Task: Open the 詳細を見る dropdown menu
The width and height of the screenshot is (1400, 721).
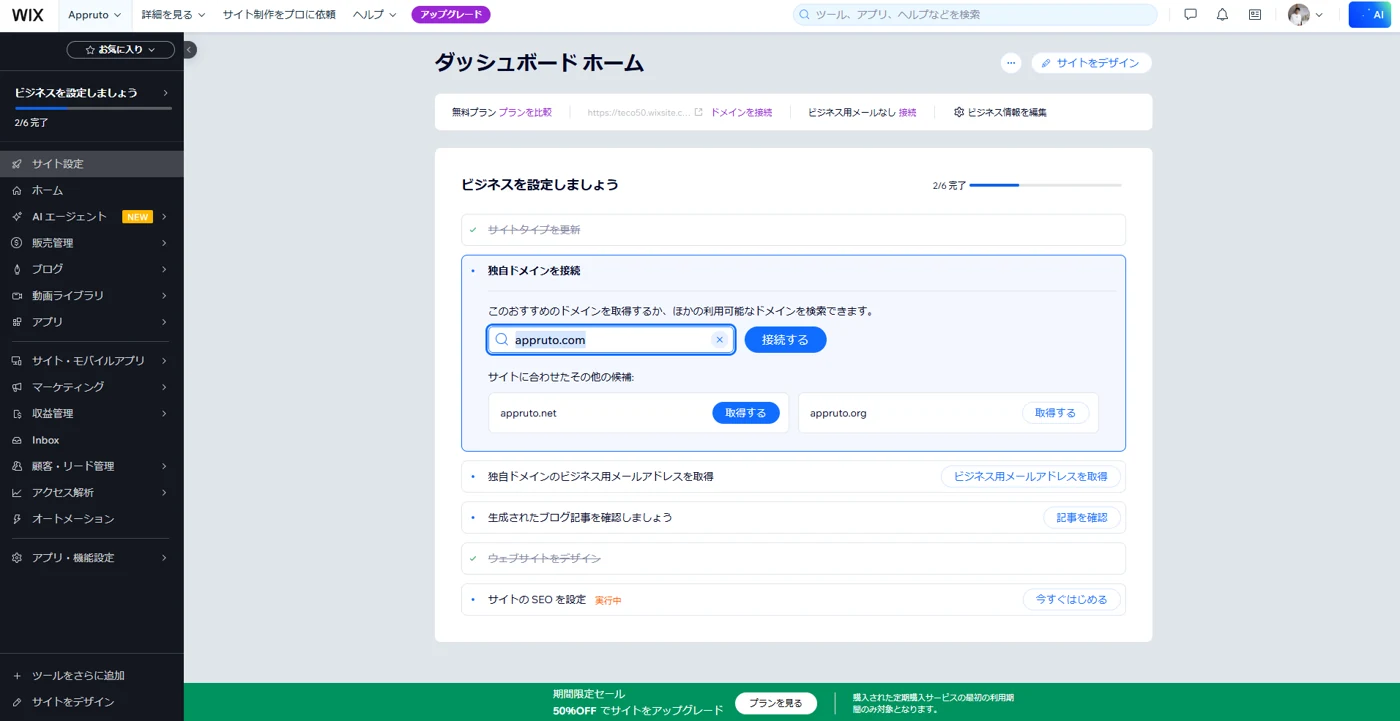Action: pyautogui.click(x=173, y=15)
